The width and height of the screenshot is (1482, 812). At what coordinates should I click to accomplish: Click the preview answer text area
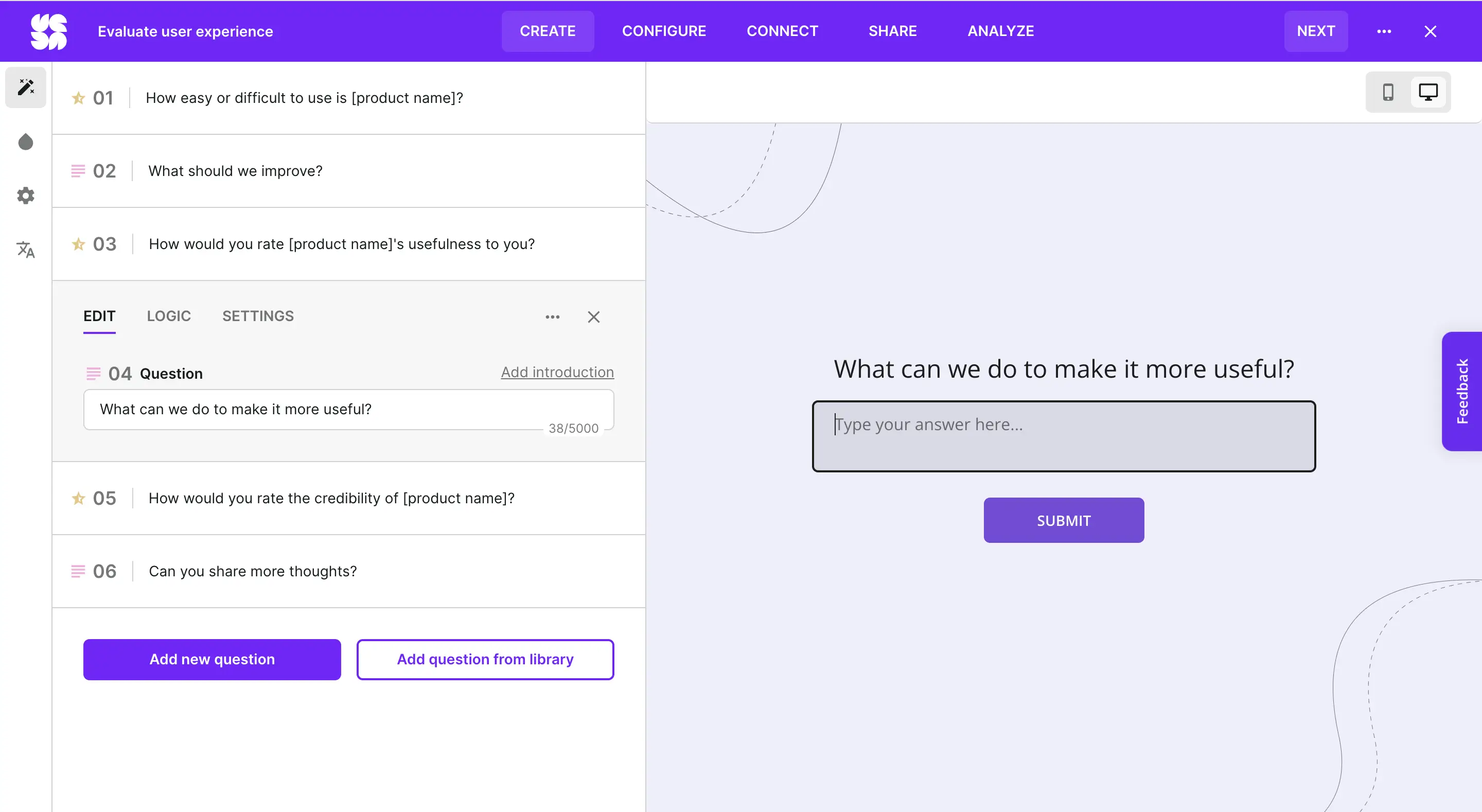pyautogui.click(x=1064, y=436)
